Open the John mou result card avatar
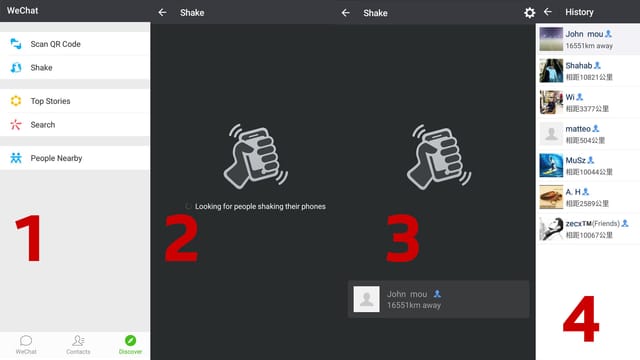This screenshot has width=640, height=360. pos(367,299)
